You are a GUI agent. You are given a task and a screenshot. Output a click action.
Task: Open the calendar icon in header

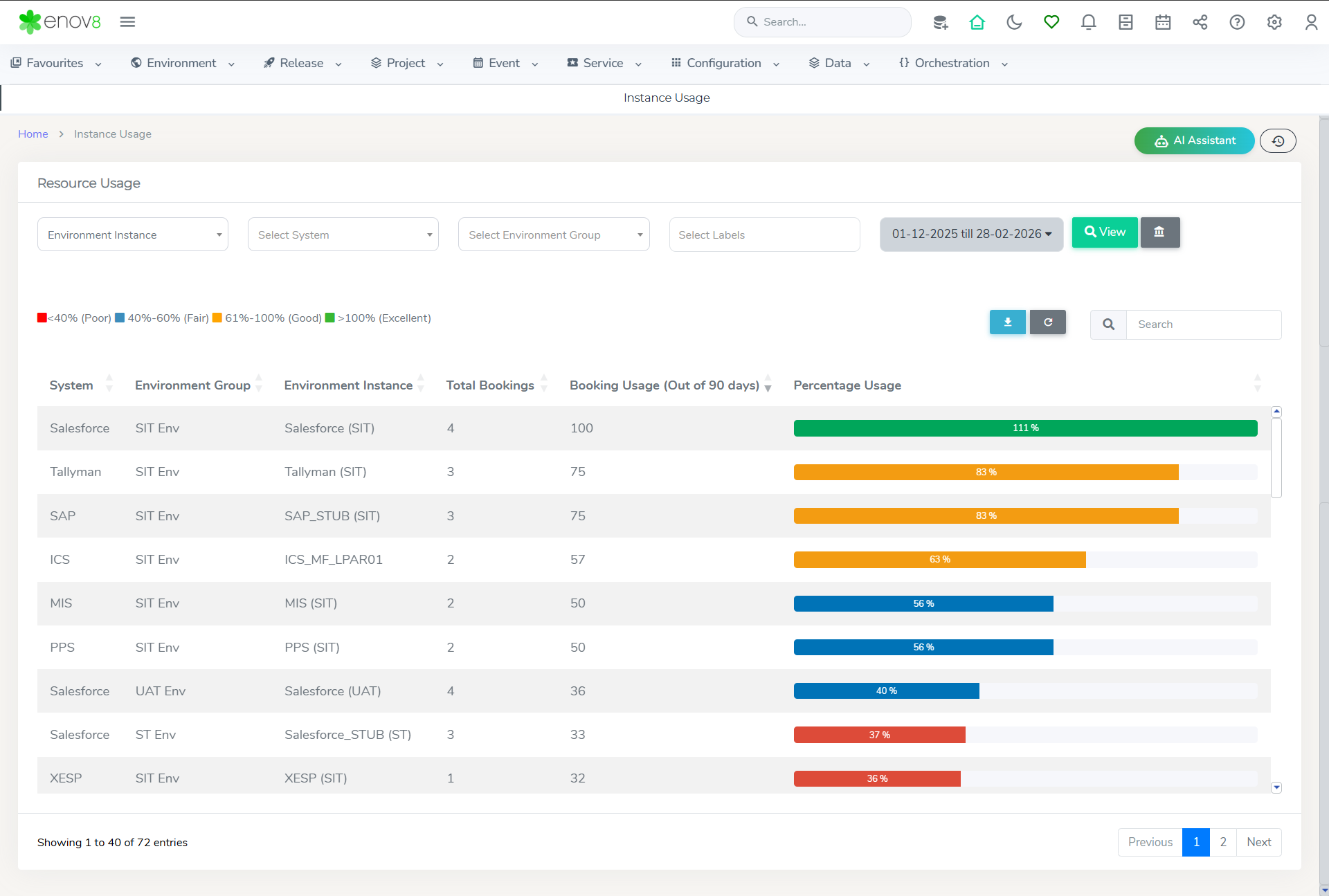pos(1163,22)
